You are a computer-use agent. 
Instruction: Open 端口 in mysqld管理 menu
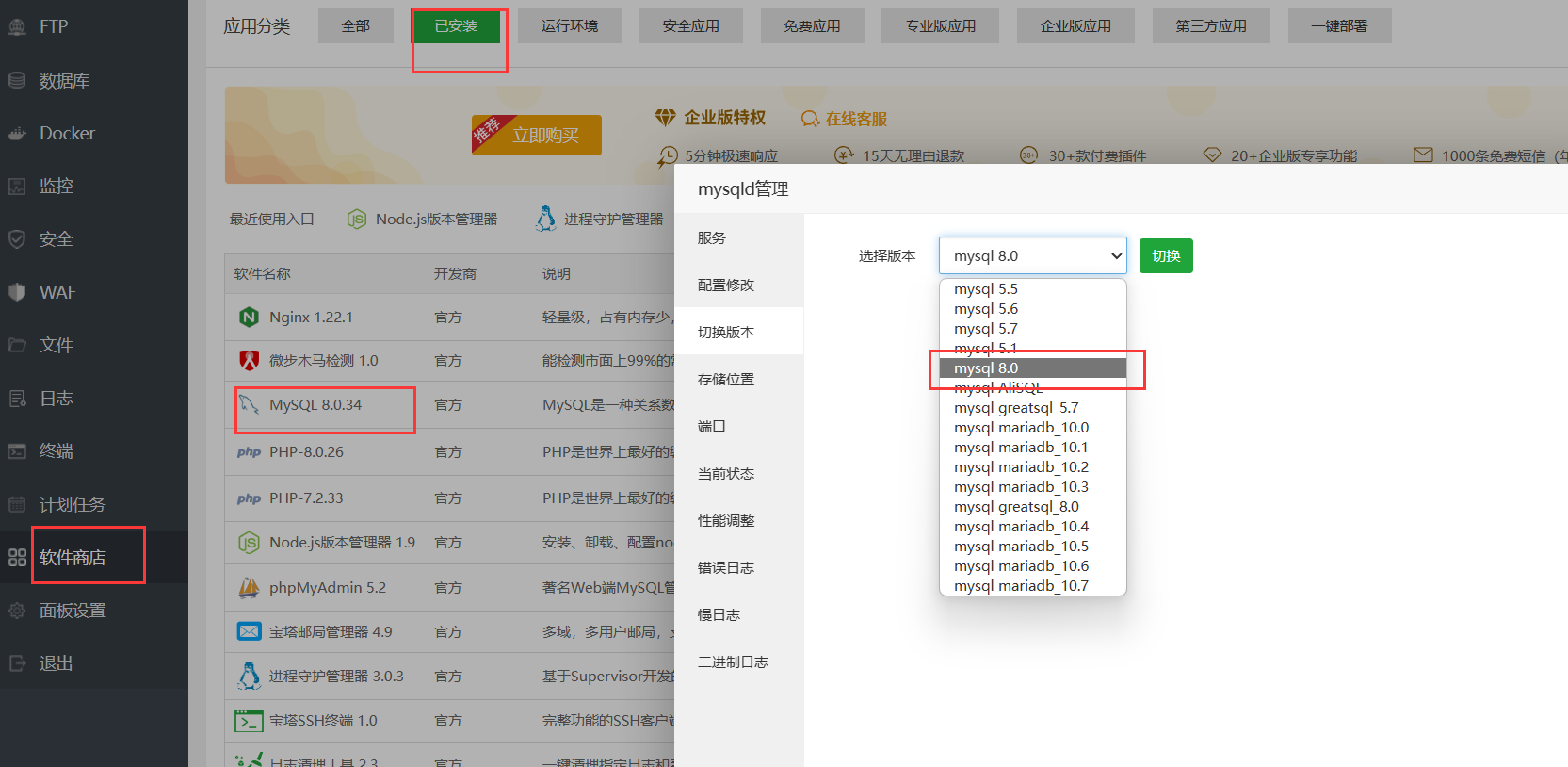739,426
